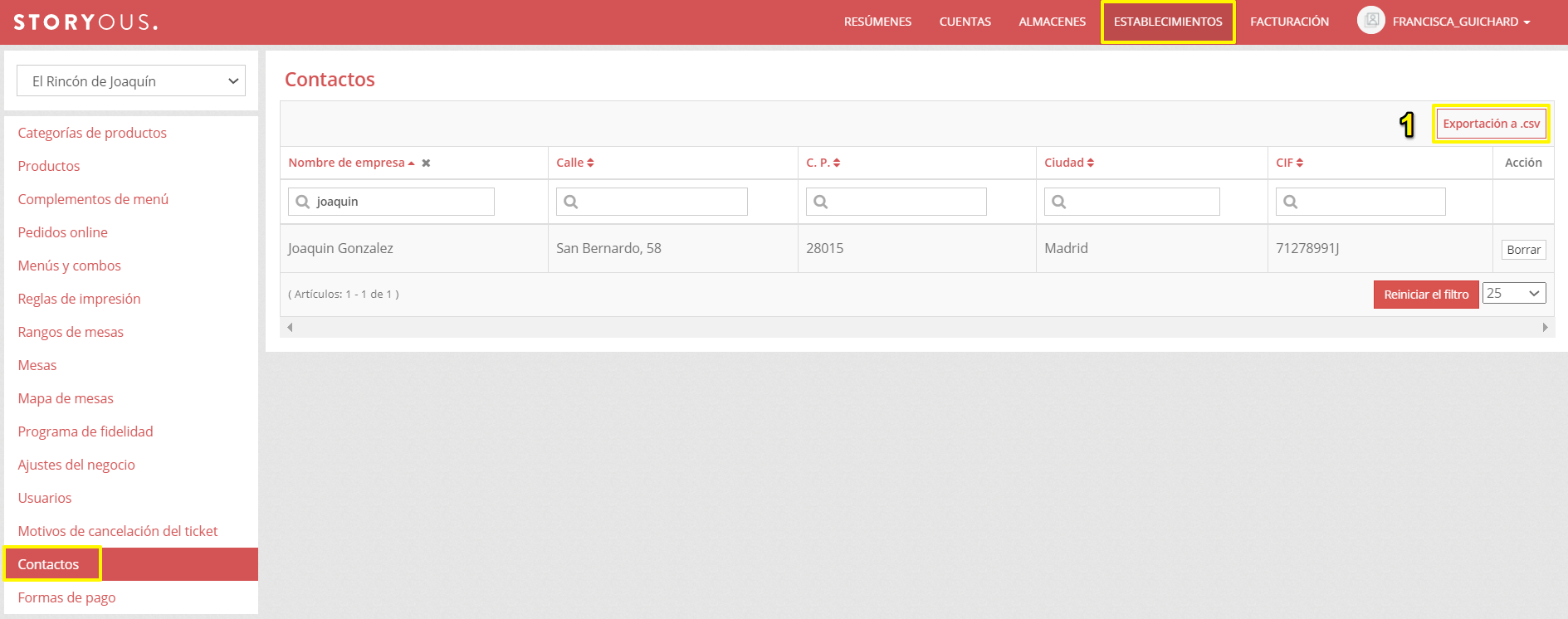Click the Artículos: 1 - 1 de 1 text

point(344,294)
